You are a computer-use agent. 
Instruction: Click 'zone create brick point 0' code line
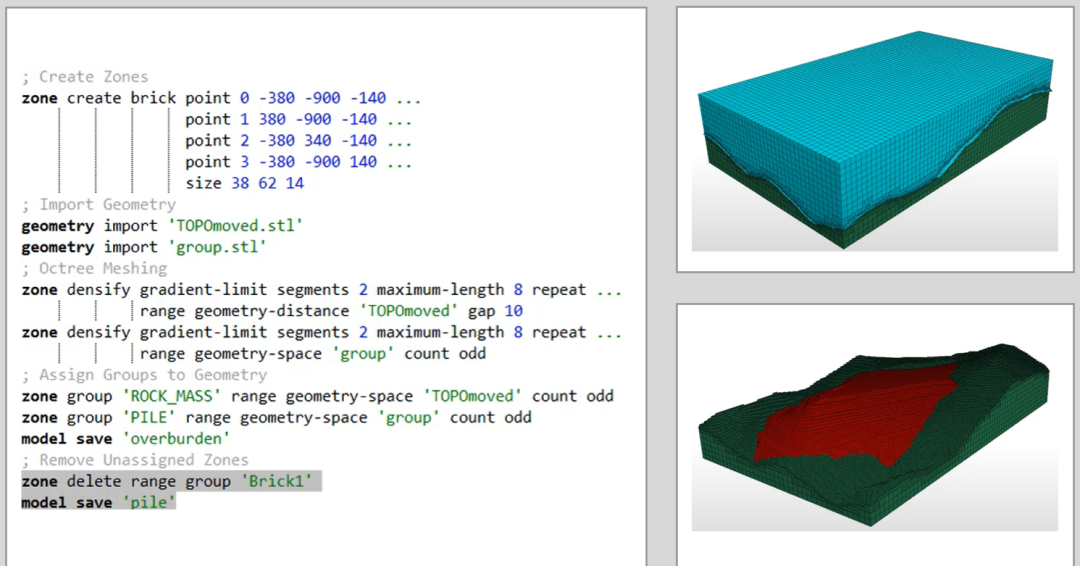(221, 98)
